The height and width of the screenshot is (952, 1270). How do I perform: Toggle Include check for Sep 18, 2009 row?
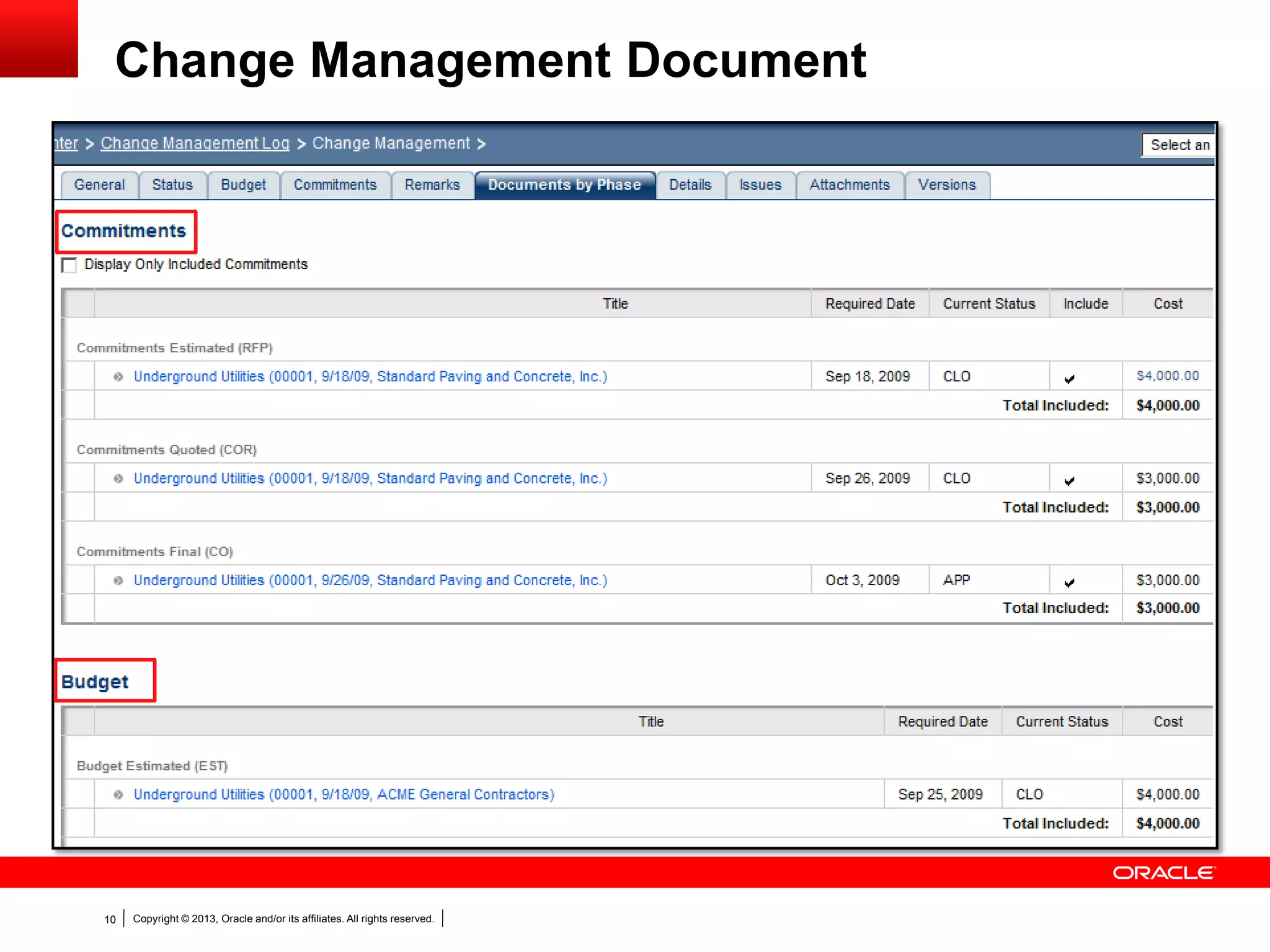pos(1069,379)
